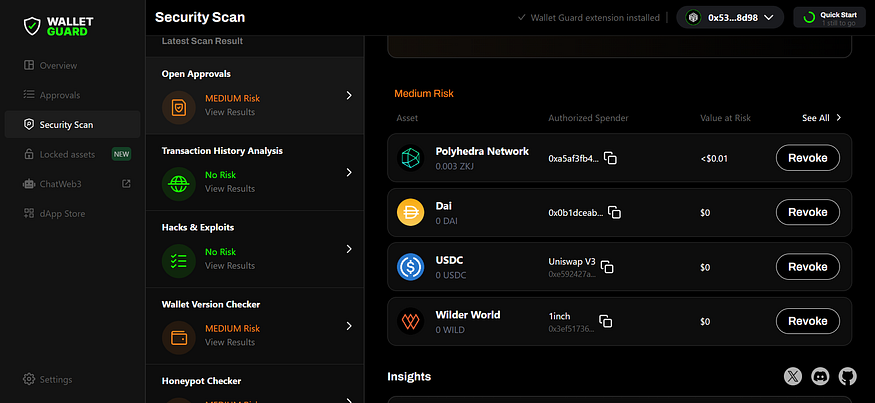The height and width of the screenshot is (403, 875).
Task: Select Security Scan in the sidebar
Action: click(x=73, y=124)
